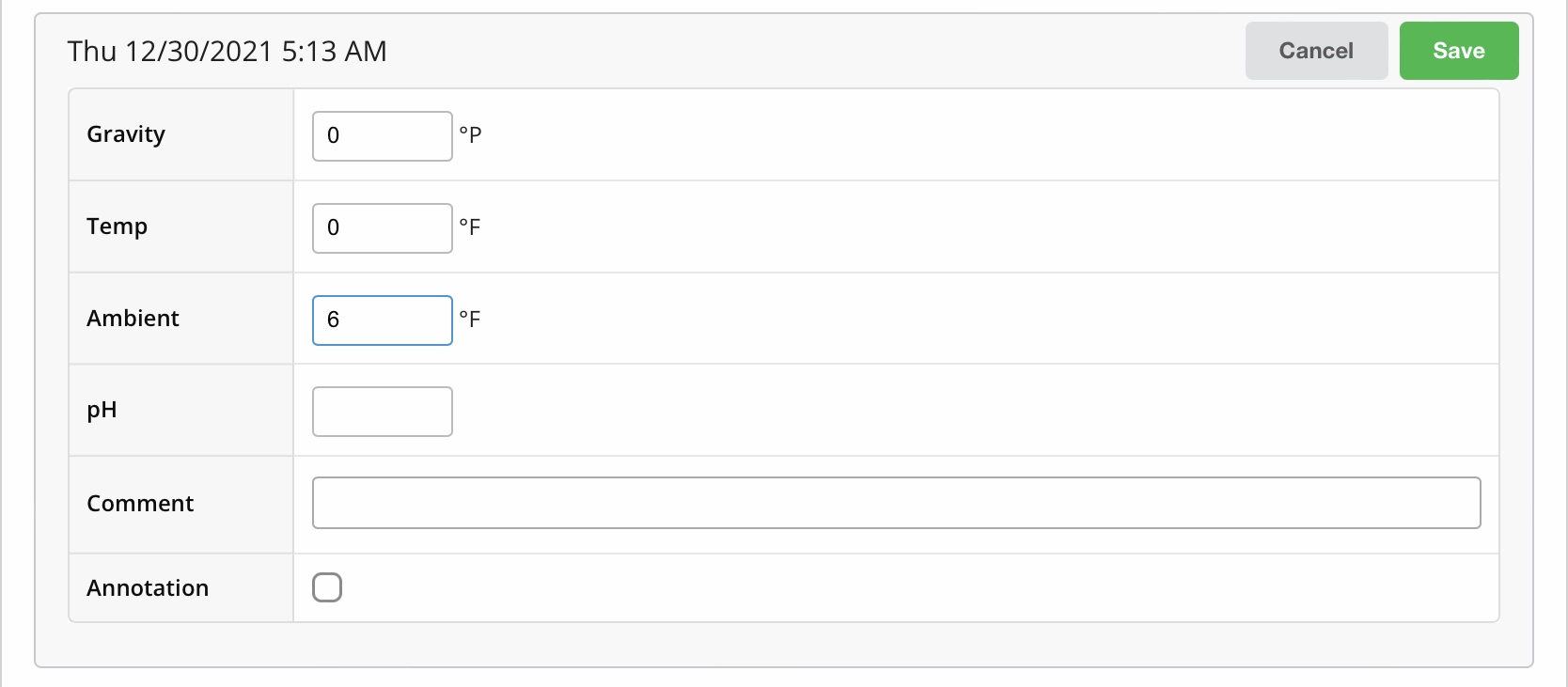Image resolution: width=1568 pixels, height=687 pixels.
Task: Click the time 5:13 AM in heading
Action: click(x=334, y=51)
